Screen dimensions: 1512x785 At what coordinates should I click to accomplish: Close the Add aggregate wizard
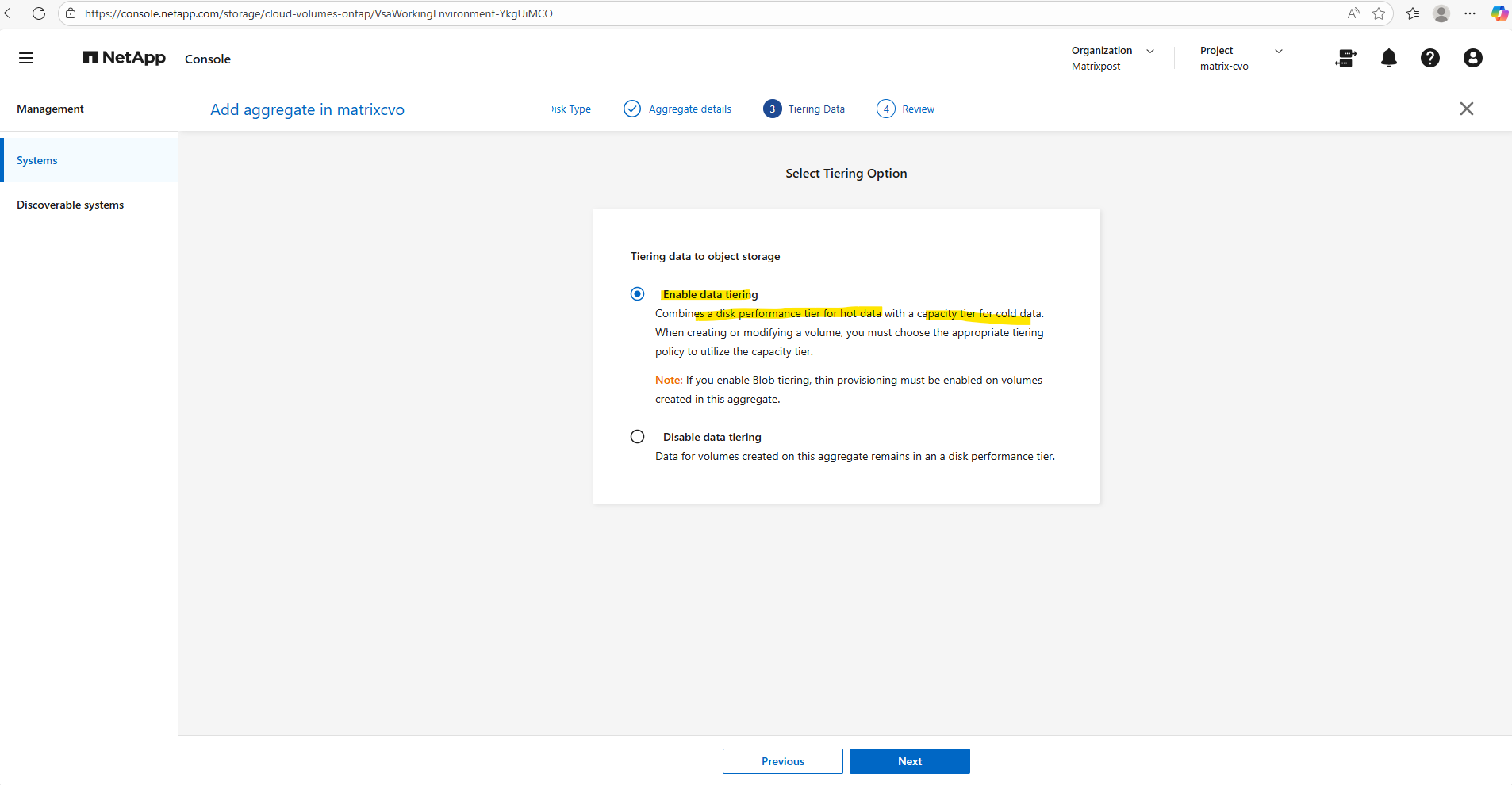point(1466,109)
